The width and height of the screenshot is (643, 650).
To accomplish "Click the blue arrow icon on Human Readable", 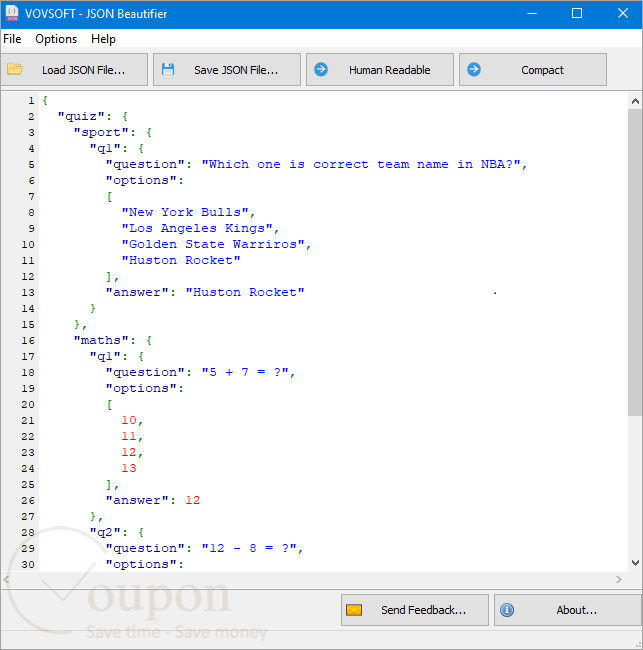I will tap(321, 69).
